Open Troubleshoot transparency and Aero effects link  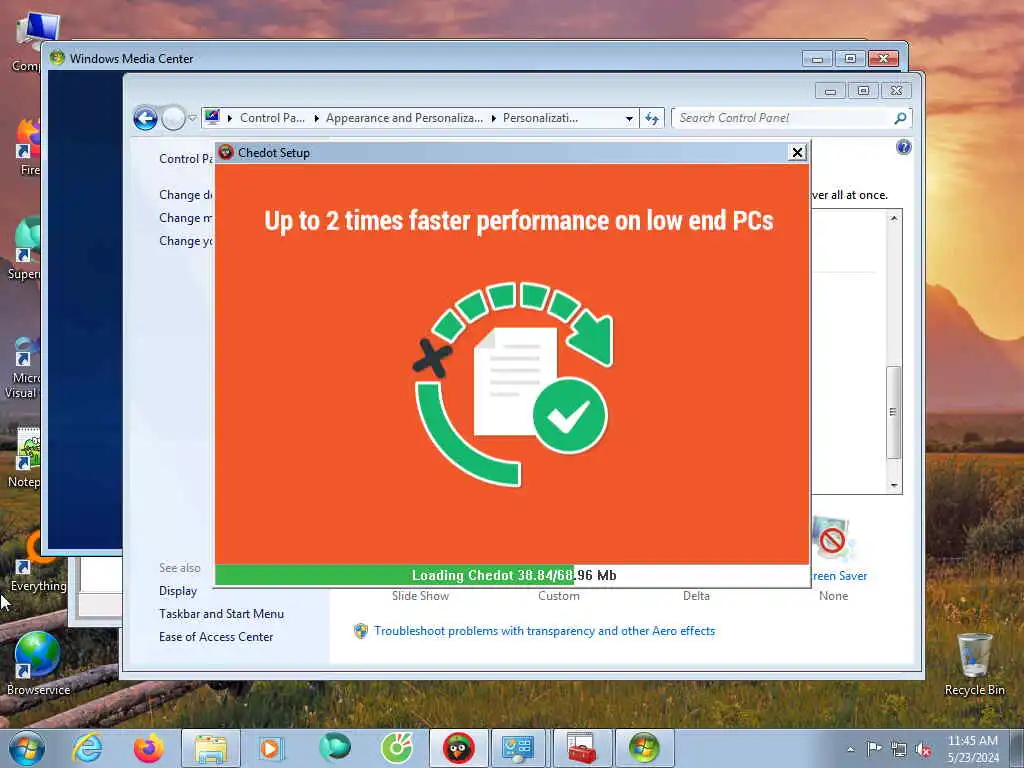point(544,631)
